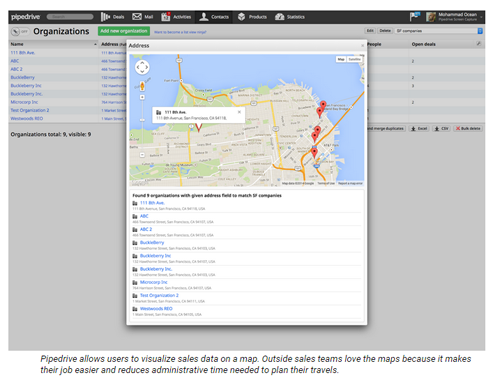The width and height of the screenshot is (493, 380).
Task: Open BuckleBerry link in dialog list
Action: (152, 243)
